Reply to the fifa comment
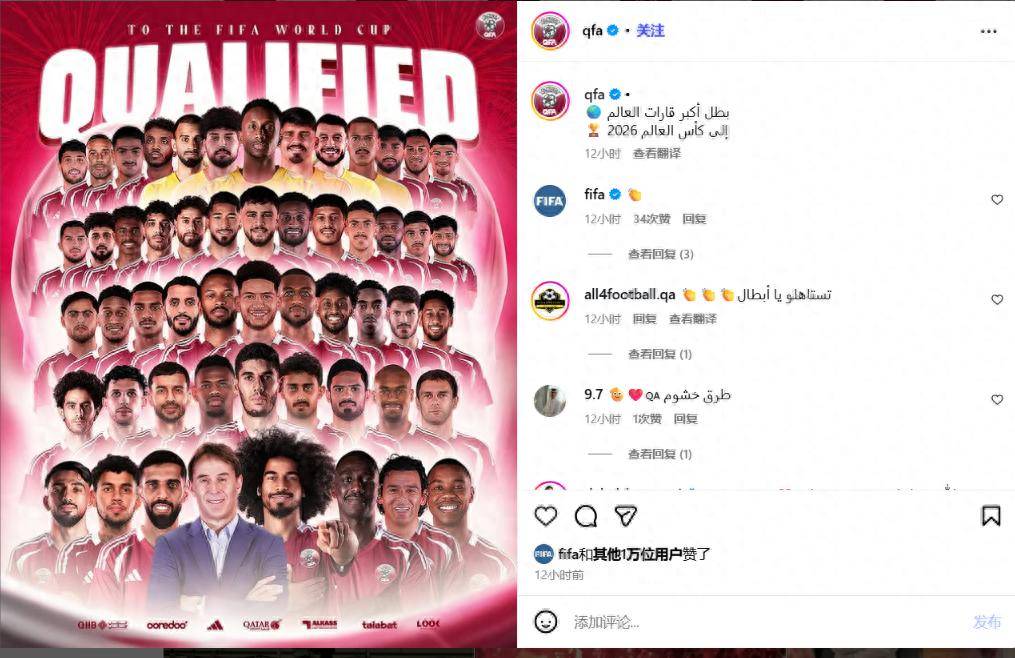1015x658 pixels. [694, 219]
